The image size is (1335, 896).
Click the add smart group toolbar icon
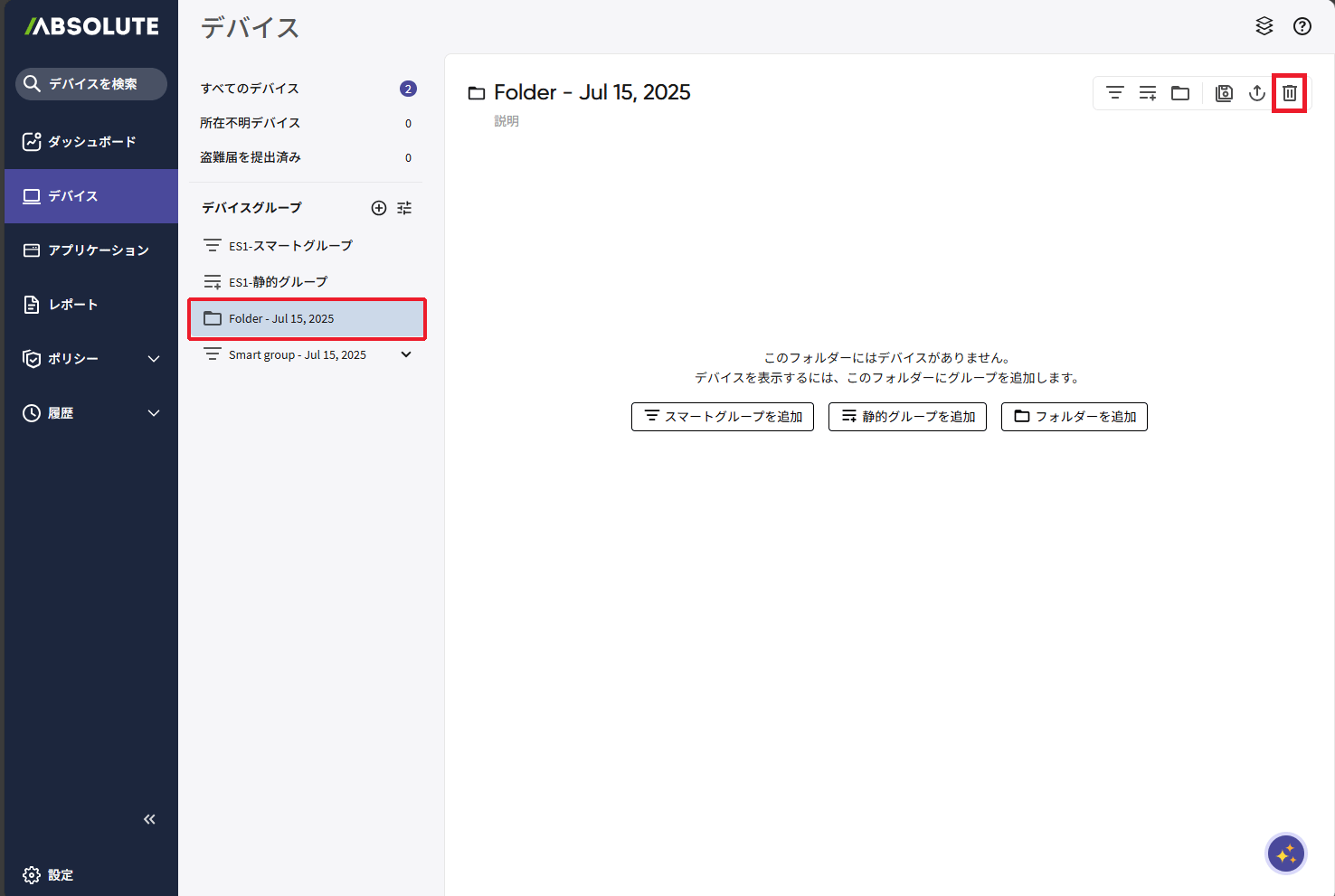pos(1115,93)
